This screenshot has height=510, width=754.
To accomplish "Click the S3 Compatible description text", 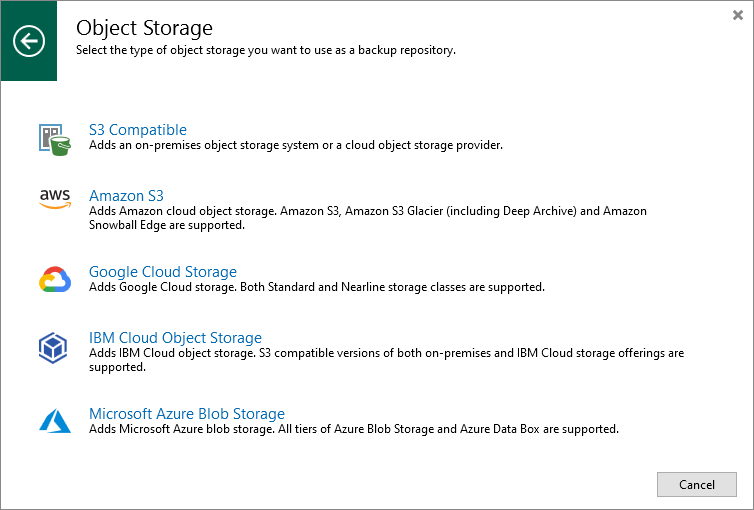I will [296, 145].
